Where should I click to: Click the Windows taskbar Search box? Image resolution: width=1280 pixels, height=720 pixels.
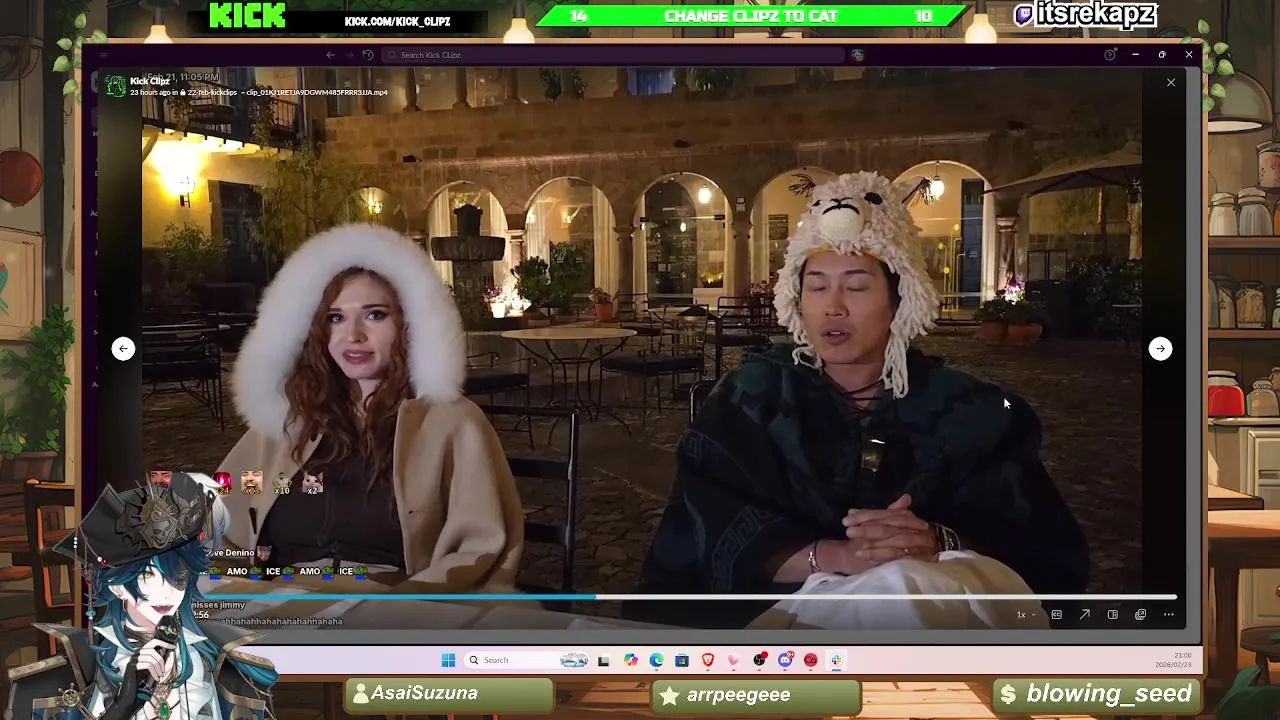[x=527, y=660]
